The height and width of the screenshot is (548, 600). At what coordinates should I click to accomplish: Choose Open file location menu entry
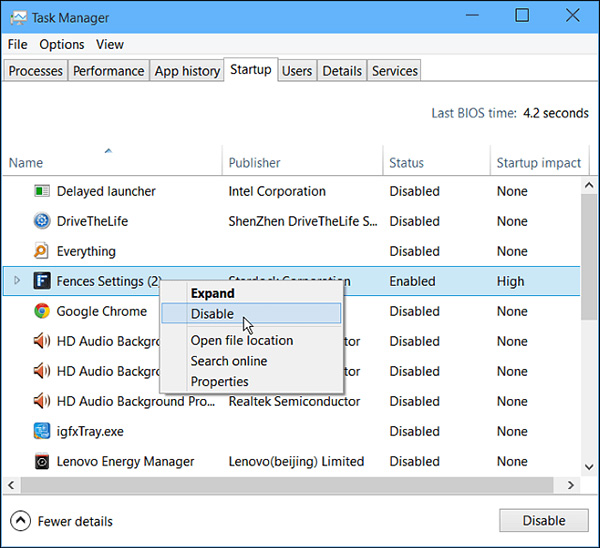tap(242, 340)
